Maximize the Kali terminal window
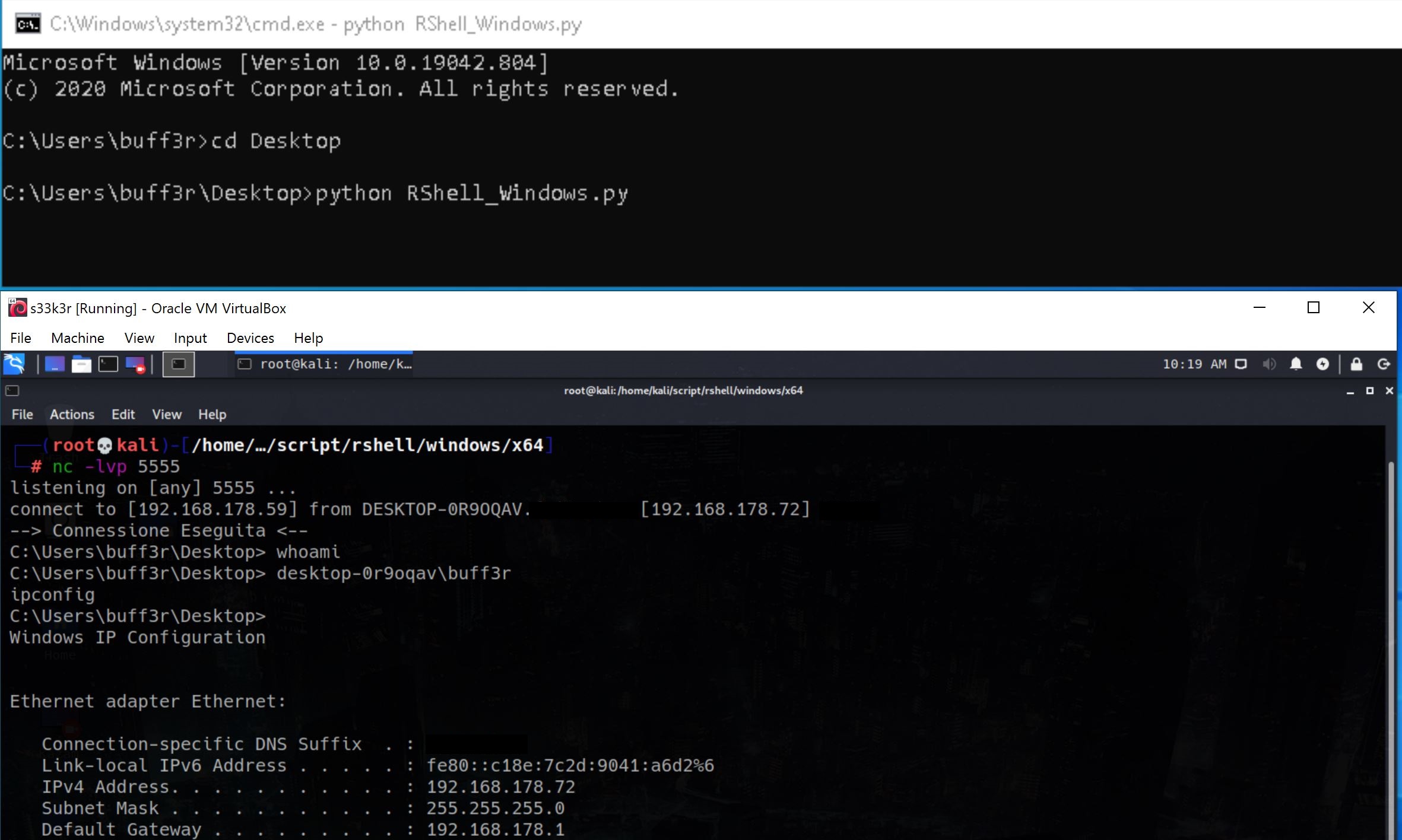This screenshot has width=1402, height=840. 1370,390
